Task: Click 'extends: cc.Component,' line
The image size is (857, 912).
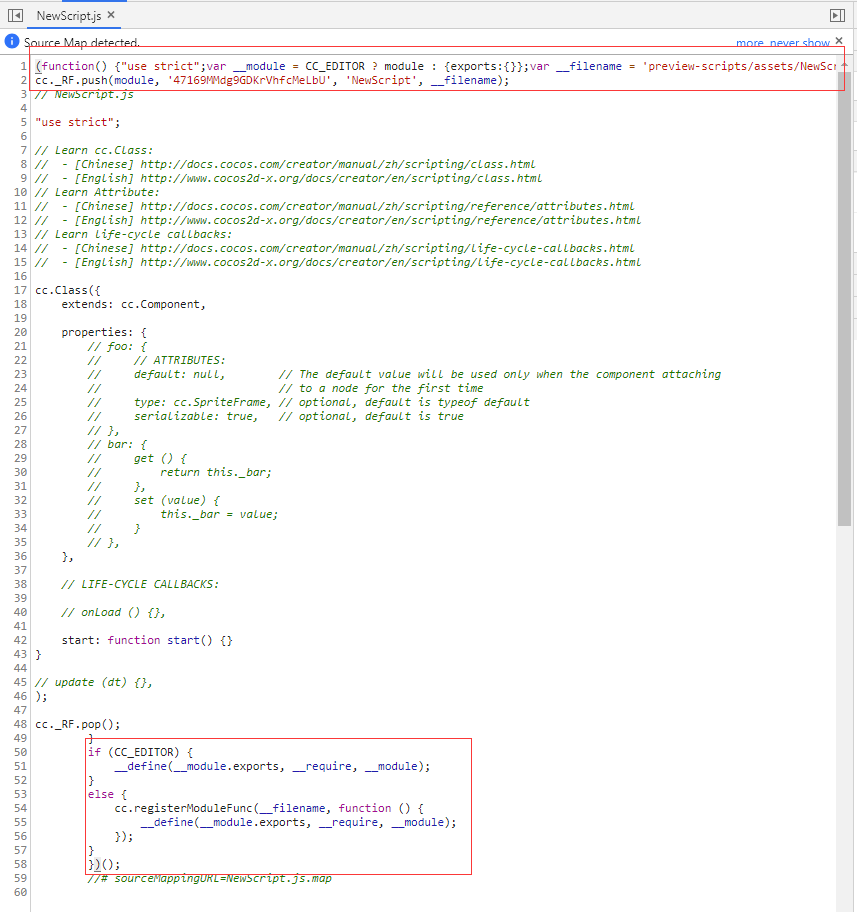Action: point(133,304)
